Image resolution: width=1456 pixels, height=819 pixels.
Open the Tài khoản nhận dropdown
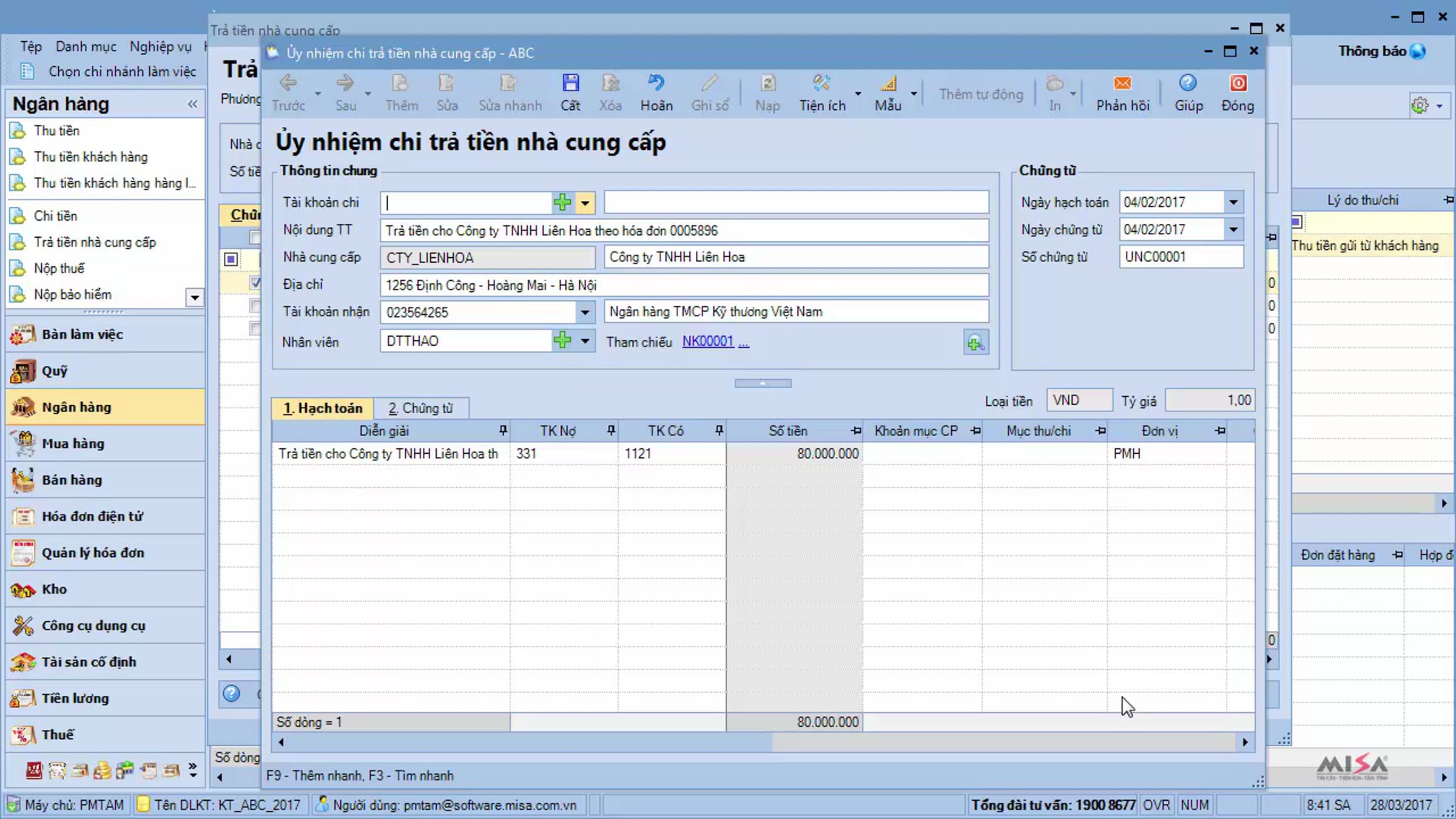tap(585, 312)
